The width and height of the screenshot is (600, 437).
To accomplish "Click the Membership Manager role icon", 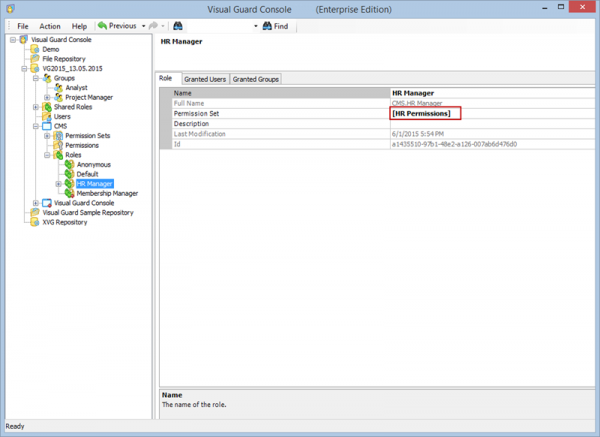I will tap(69, 193).
